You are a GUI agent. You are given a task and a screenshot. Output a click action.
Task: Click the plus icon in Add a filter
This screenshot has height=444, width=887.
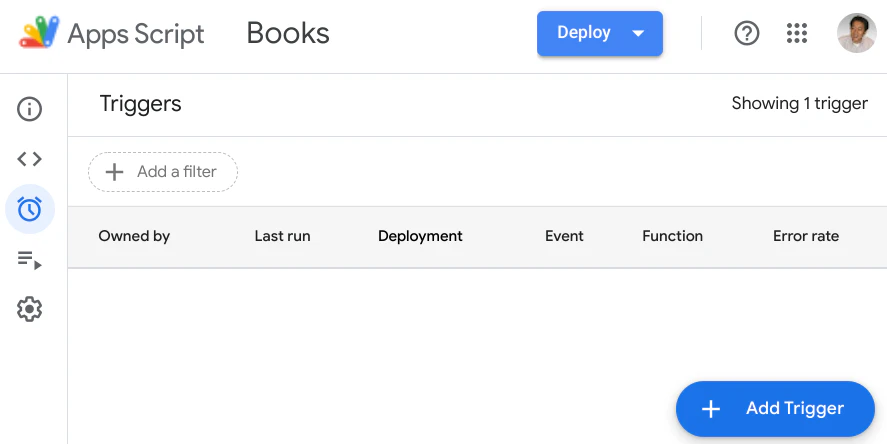114,172
